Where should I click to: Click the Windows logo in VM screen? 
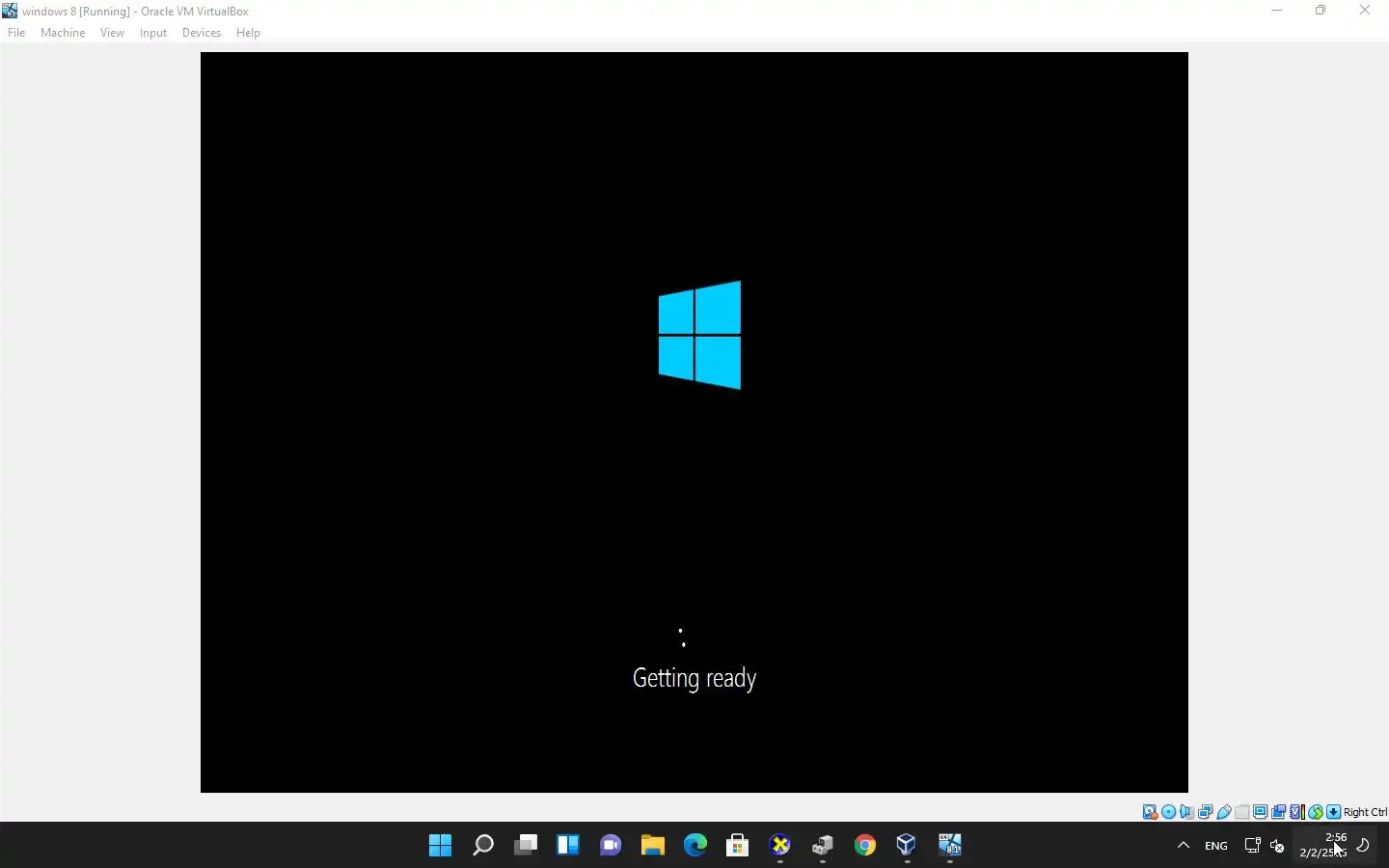pos(699,335)
